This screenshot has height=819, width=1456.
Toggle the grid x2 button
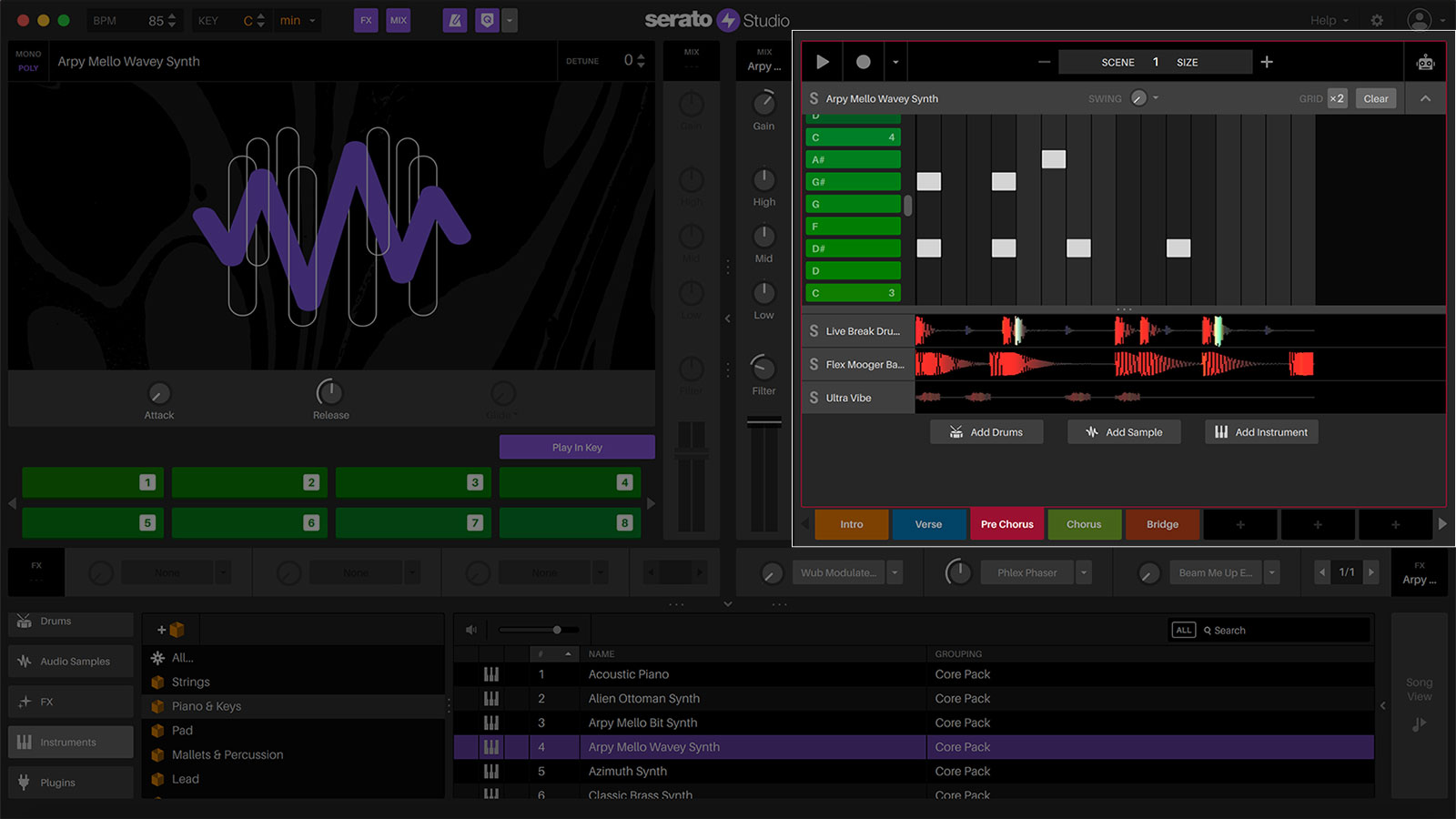coord(1337,98)
